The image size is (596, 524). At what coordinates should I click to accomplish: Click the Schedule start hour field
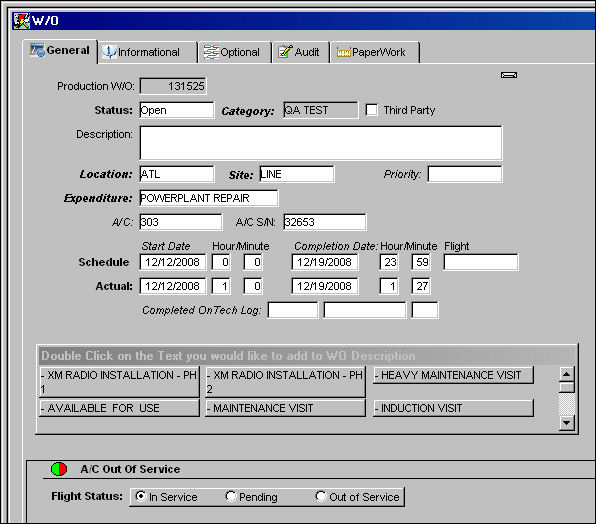pyautogui.click(x=221, y=262)
